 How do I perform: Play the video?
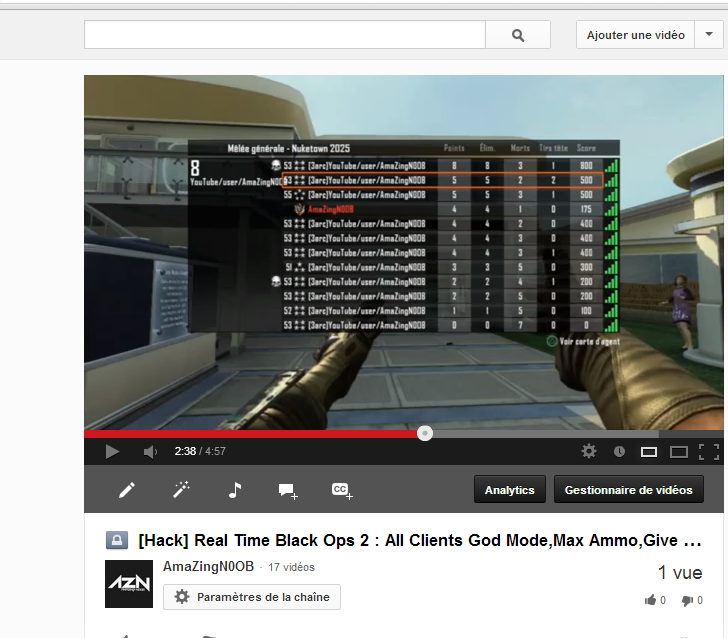[112, 451]
